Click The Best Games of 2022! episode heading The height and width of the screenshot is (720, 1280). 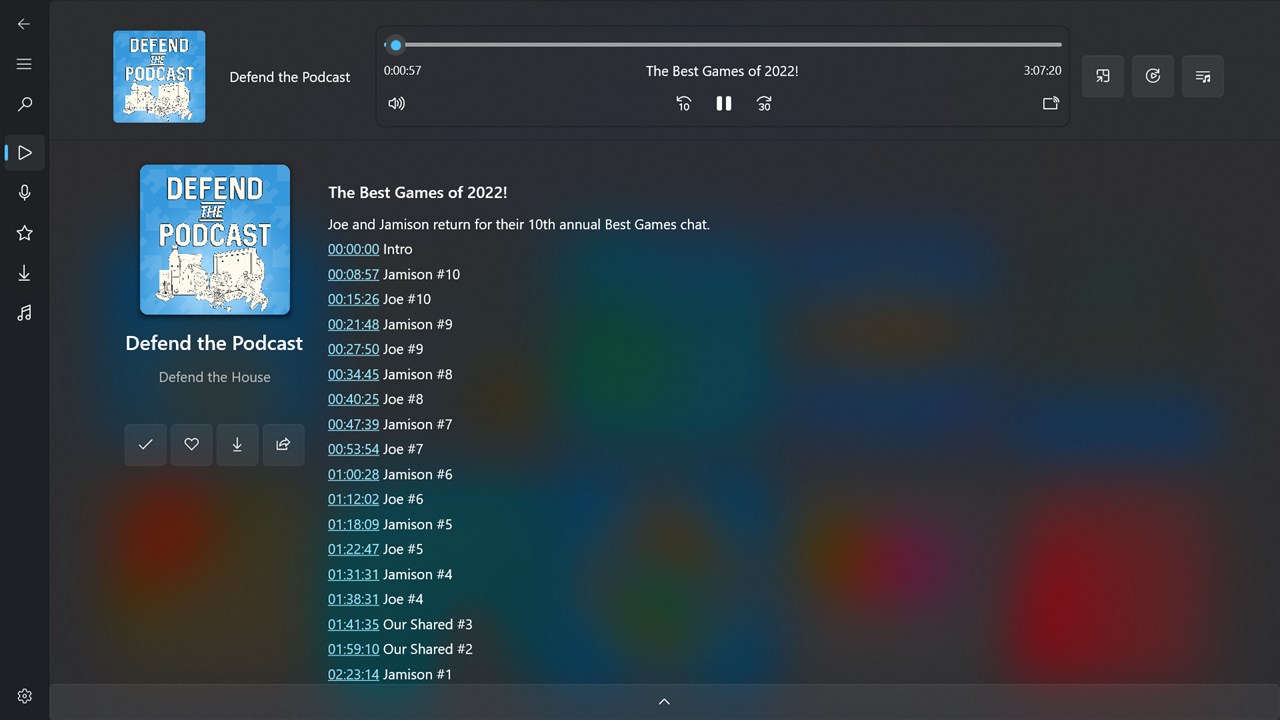[x=418, y=192]
